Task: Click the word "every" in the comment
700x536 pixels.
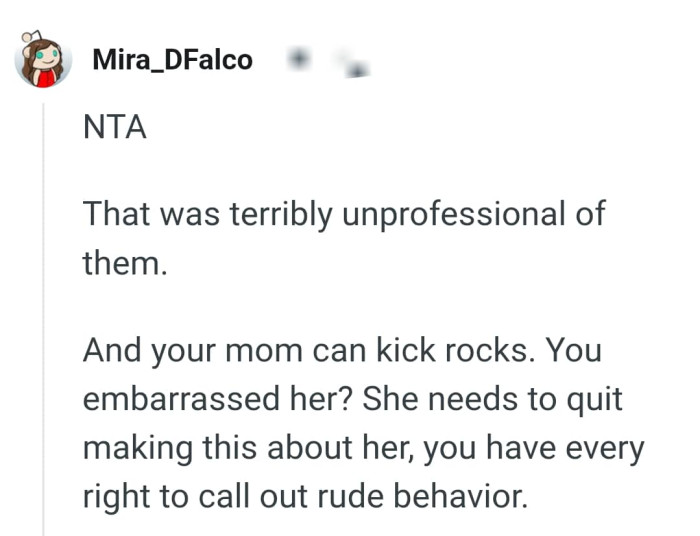Action: tap(603, 446)
